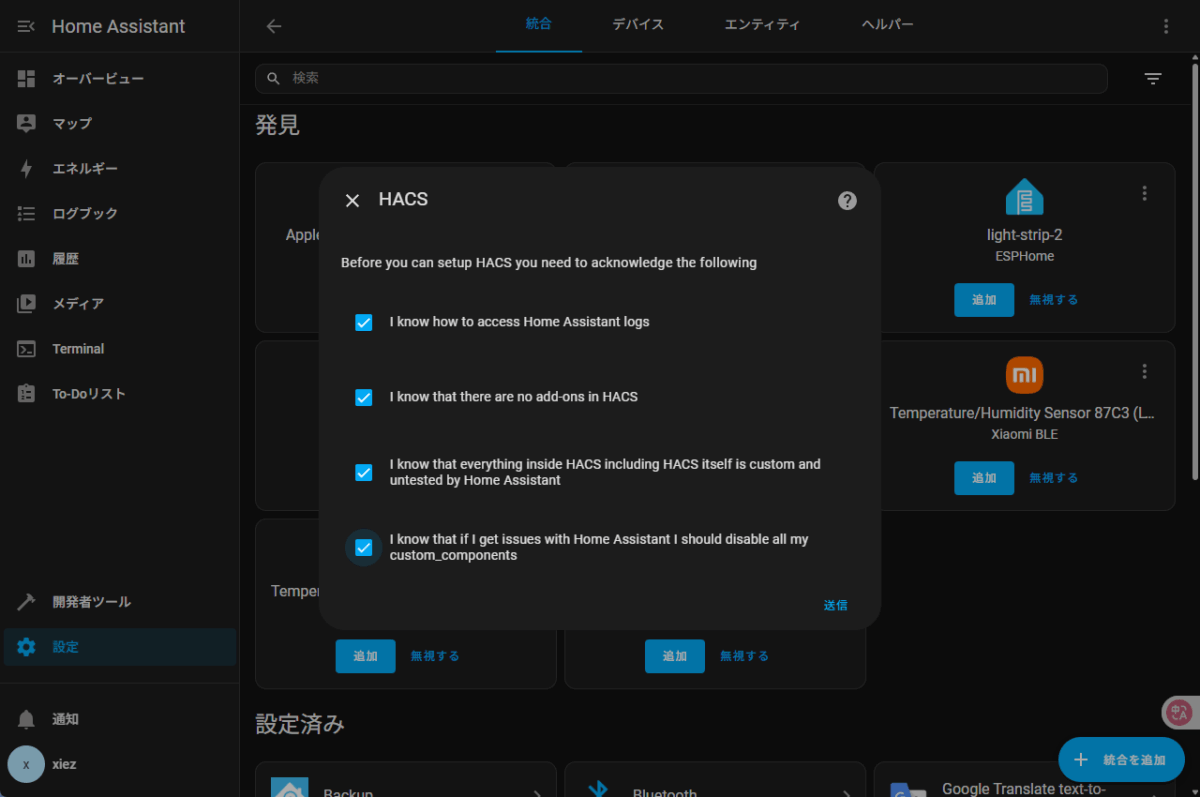Image resolution: width=1200 pixels, height=797 pixels.
Task: Open the ログブック logbook panel
Action: pos(120,213)
